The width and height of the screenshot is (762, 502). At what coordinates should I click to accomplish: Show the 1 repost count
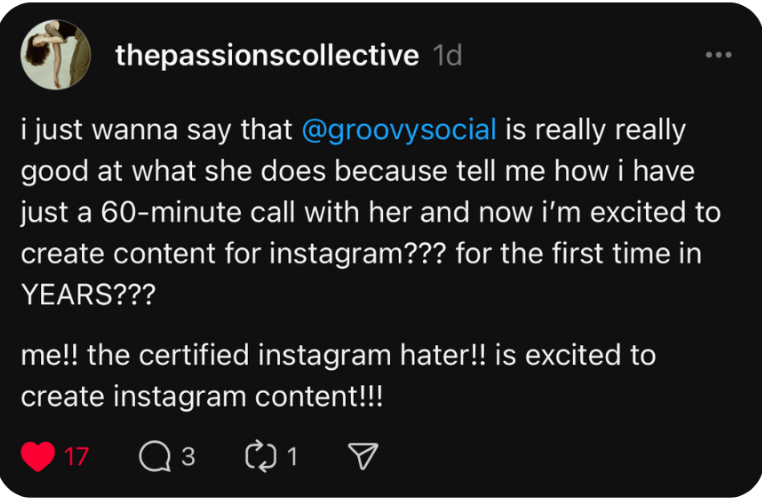(292, 457)
